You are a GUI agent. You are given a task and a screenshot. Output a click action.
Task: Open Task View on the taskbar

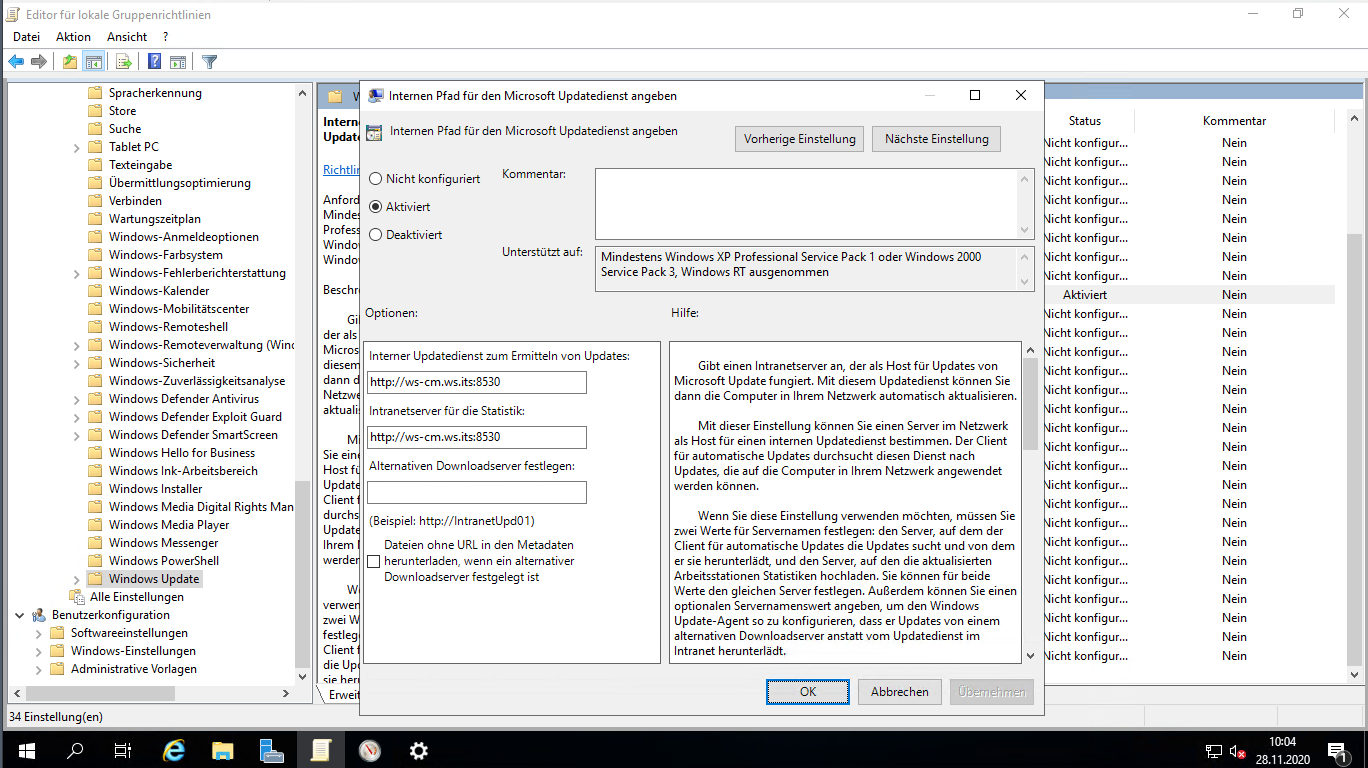(123, 750)
